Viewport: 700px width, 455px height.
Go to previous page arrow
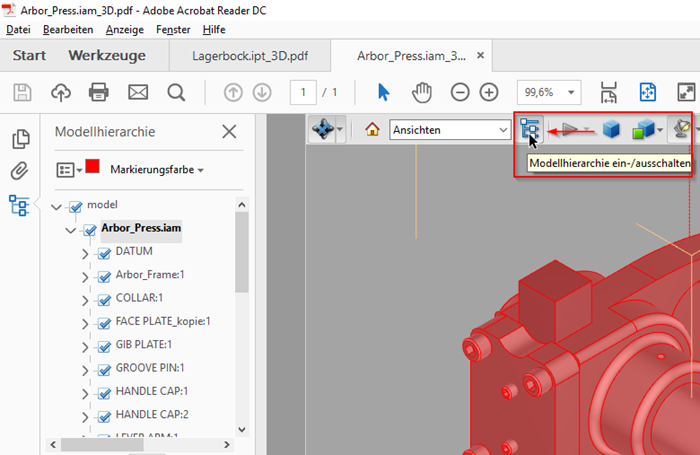point(233,93)
